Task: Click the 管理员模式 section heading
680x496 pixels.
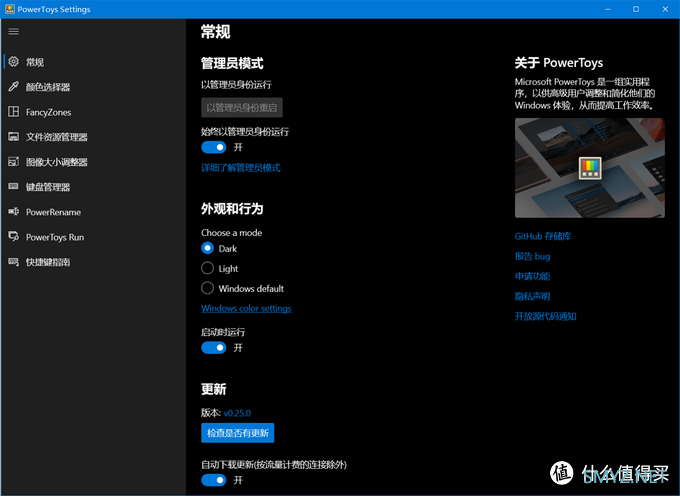Action: (232, 64)
